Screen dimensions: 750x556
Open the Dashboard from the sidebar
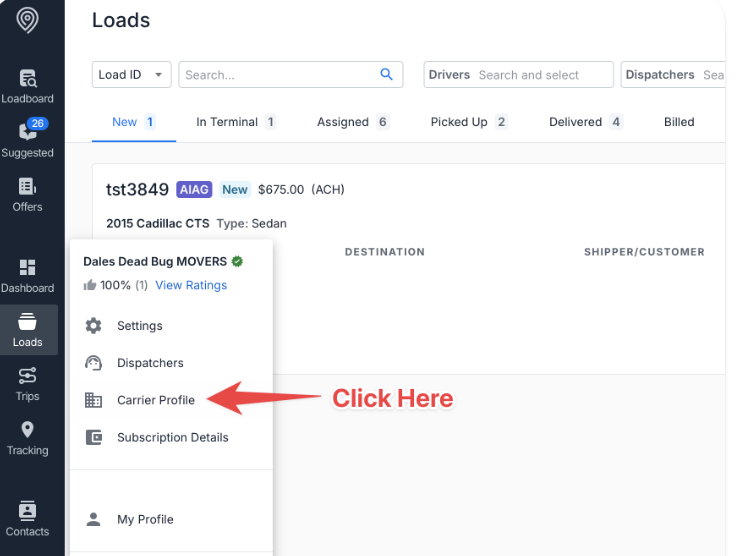pyautogui.click(x=27, y=276)
